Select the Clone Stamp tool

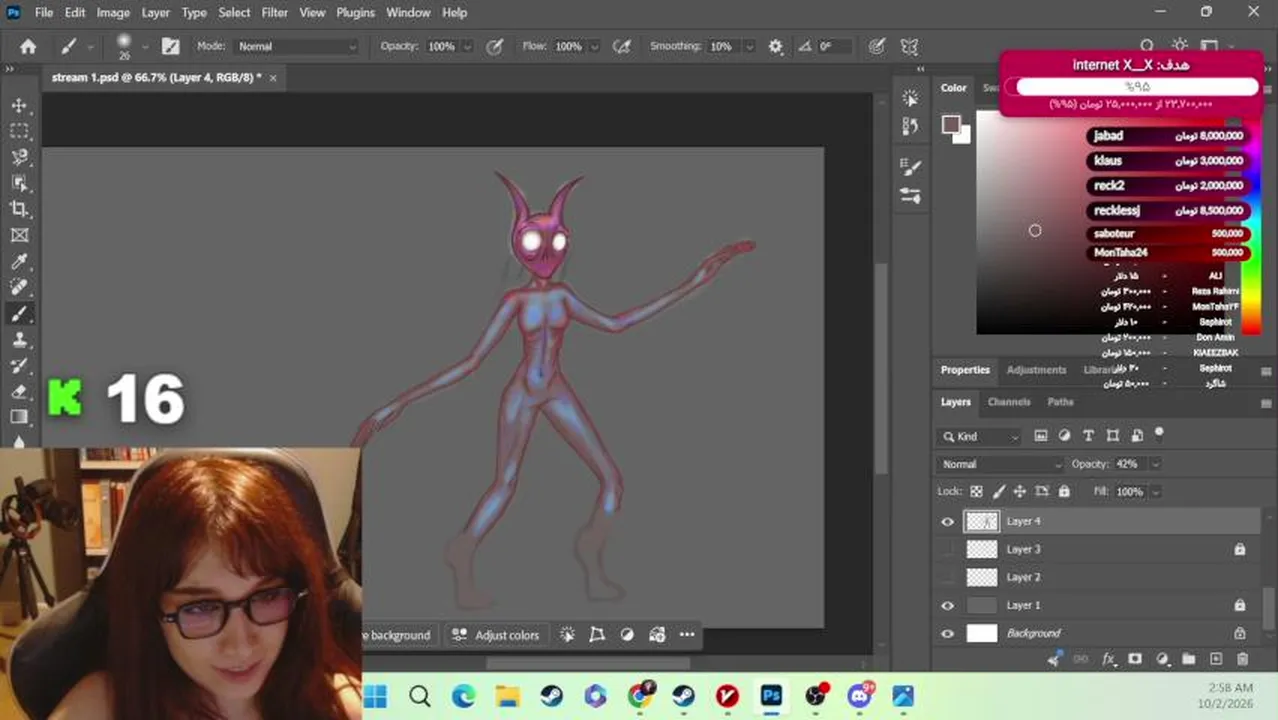19,340
